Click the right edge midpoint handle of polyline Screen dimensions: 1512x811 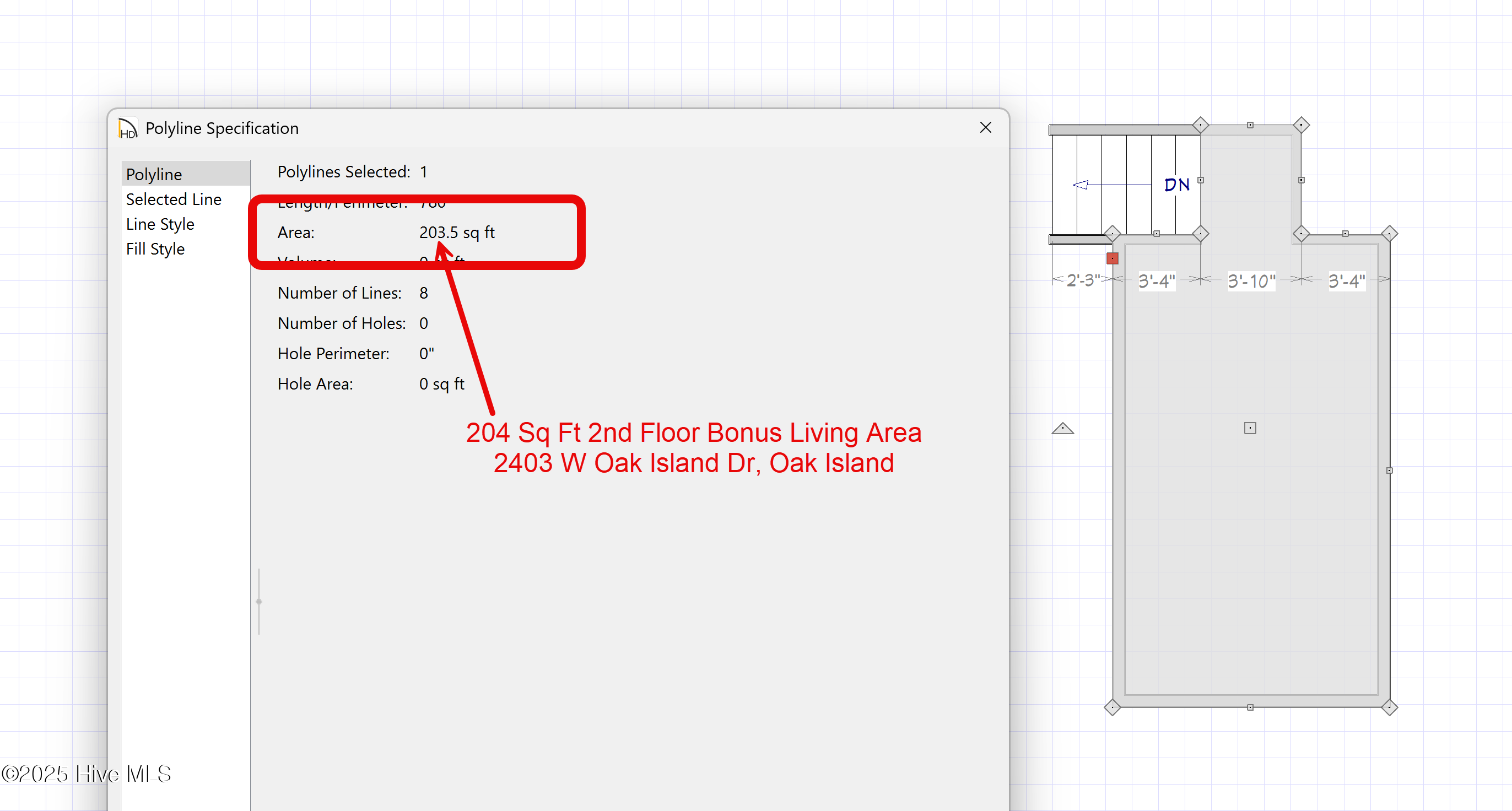pos(1389,470)
